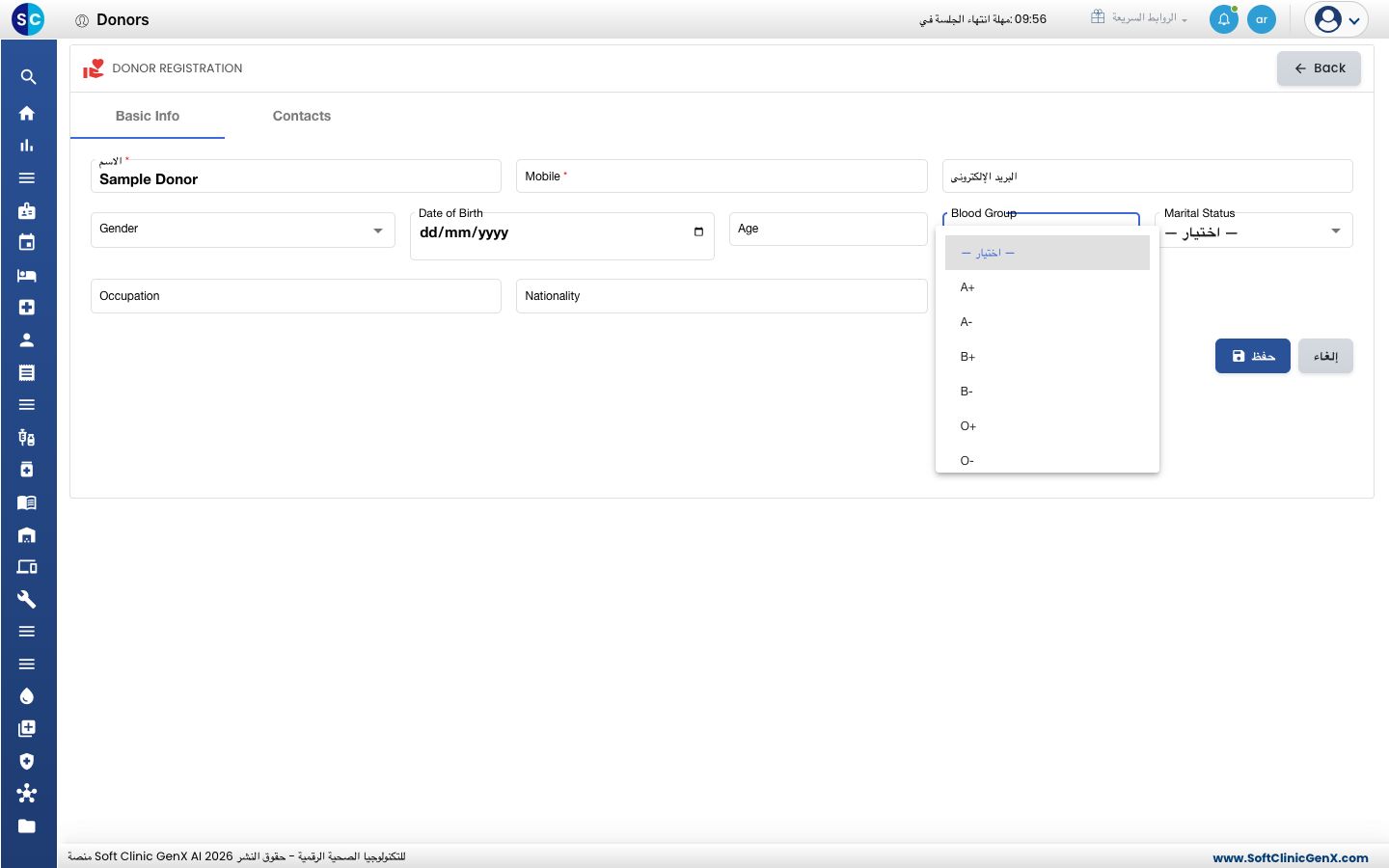Open the Arabic quick links dropdown
1389x868 pixels.
tap(1139, 18)
